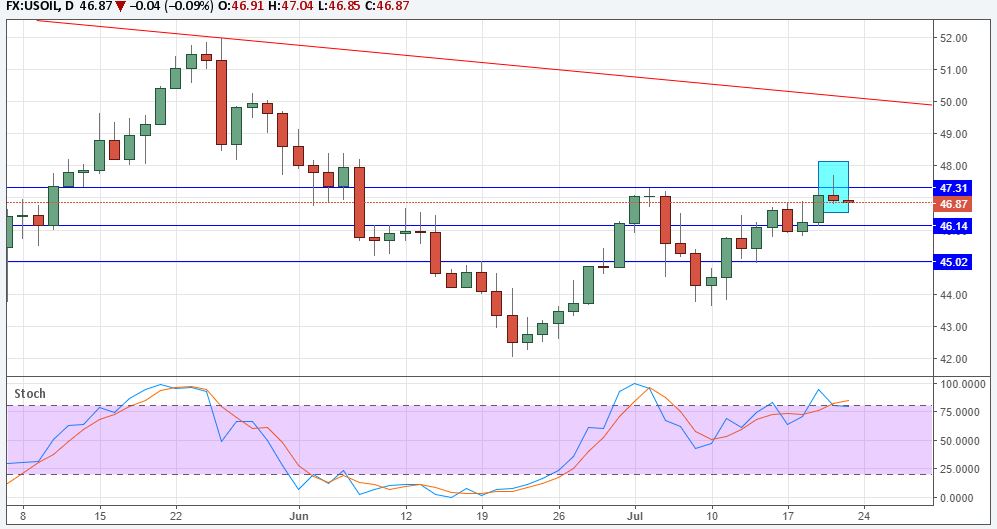The width and height of the screenshot is (997, 529).
Task: Select the red descending trend line
Action: coord(485,62)
